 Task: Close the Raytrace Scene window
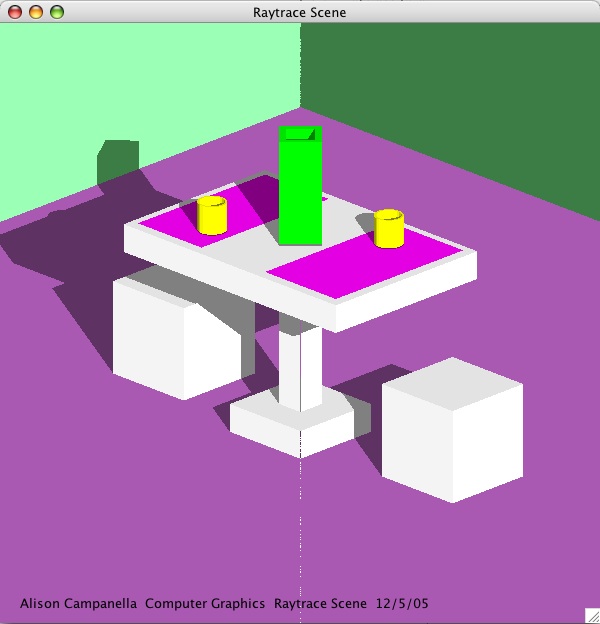pyautogui.click(x=15, y=12)
